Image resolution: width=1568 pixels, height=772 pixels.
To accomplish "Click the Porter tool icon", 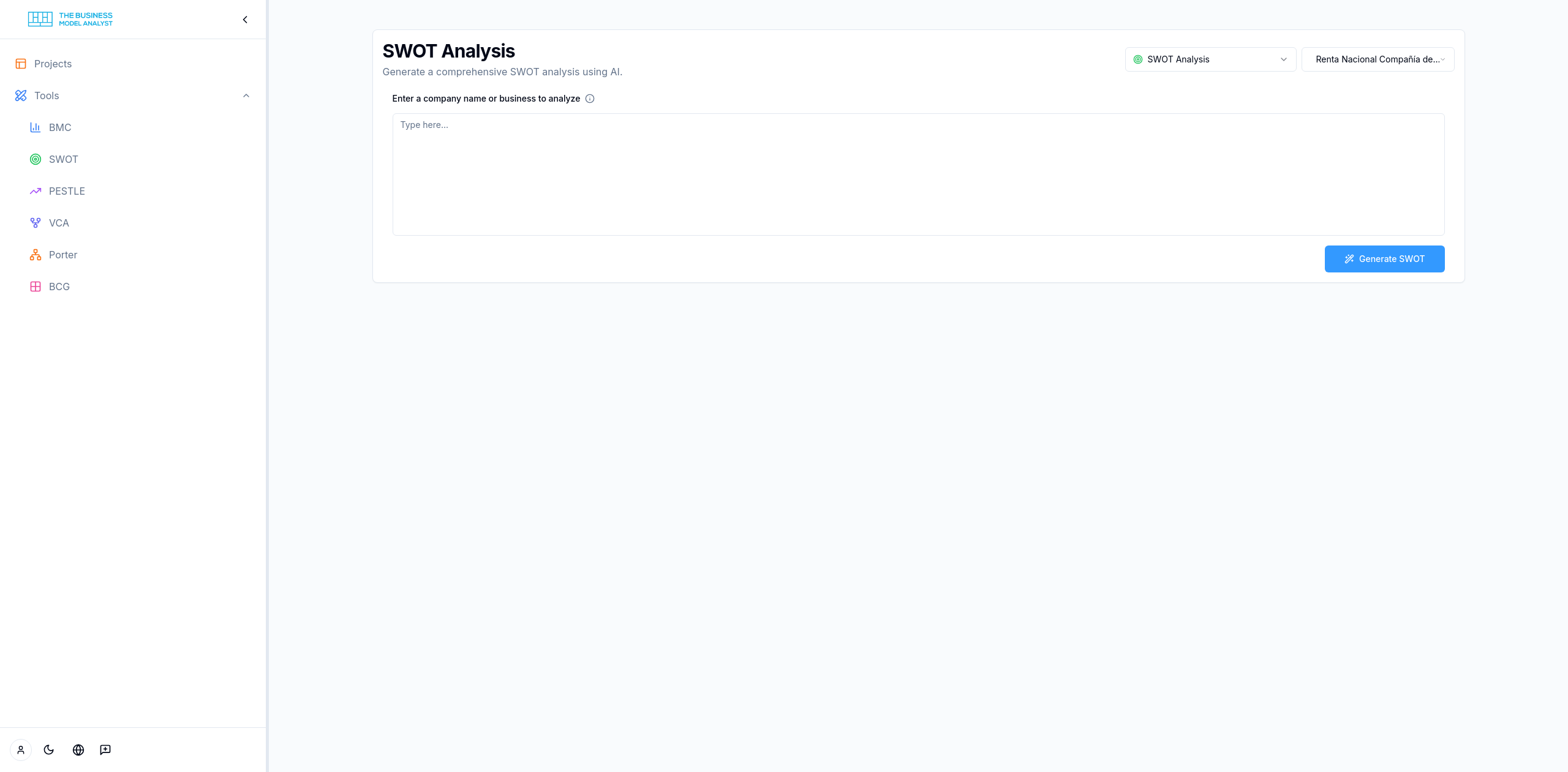I will pos(36,255).
